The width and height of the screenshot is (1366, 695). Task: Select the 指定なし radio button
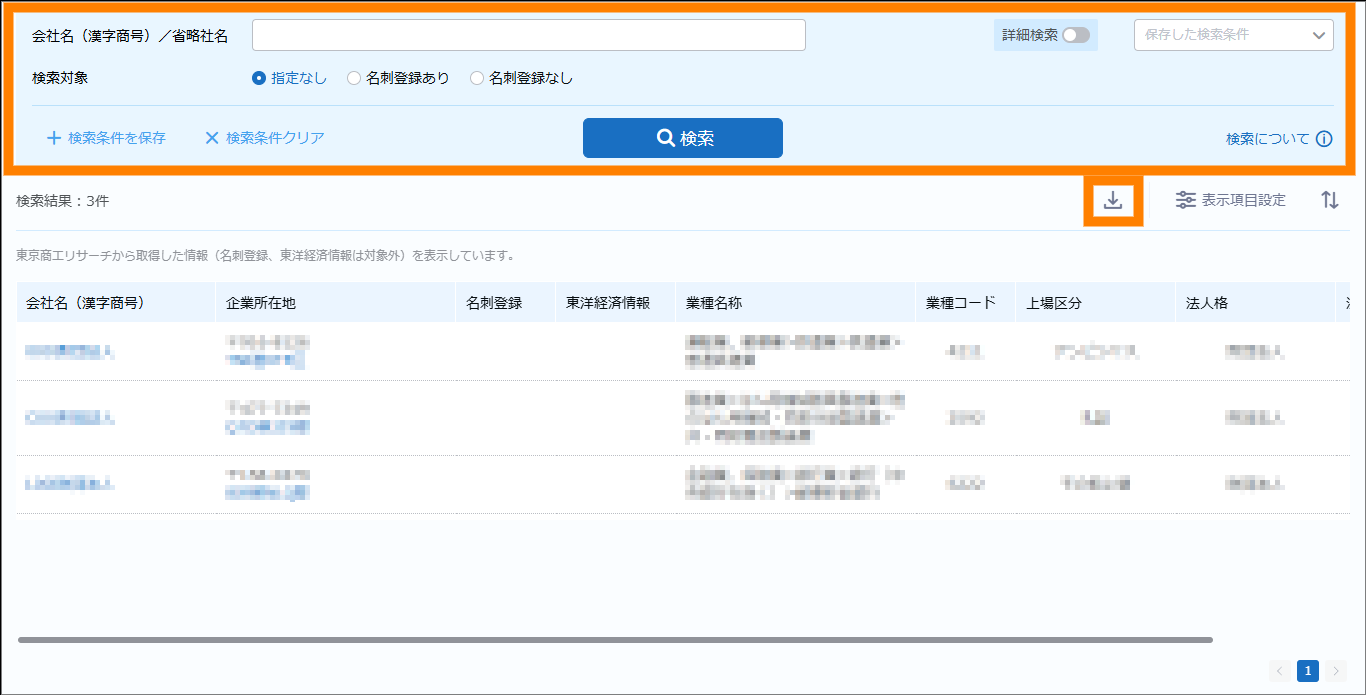pos(259,78)
